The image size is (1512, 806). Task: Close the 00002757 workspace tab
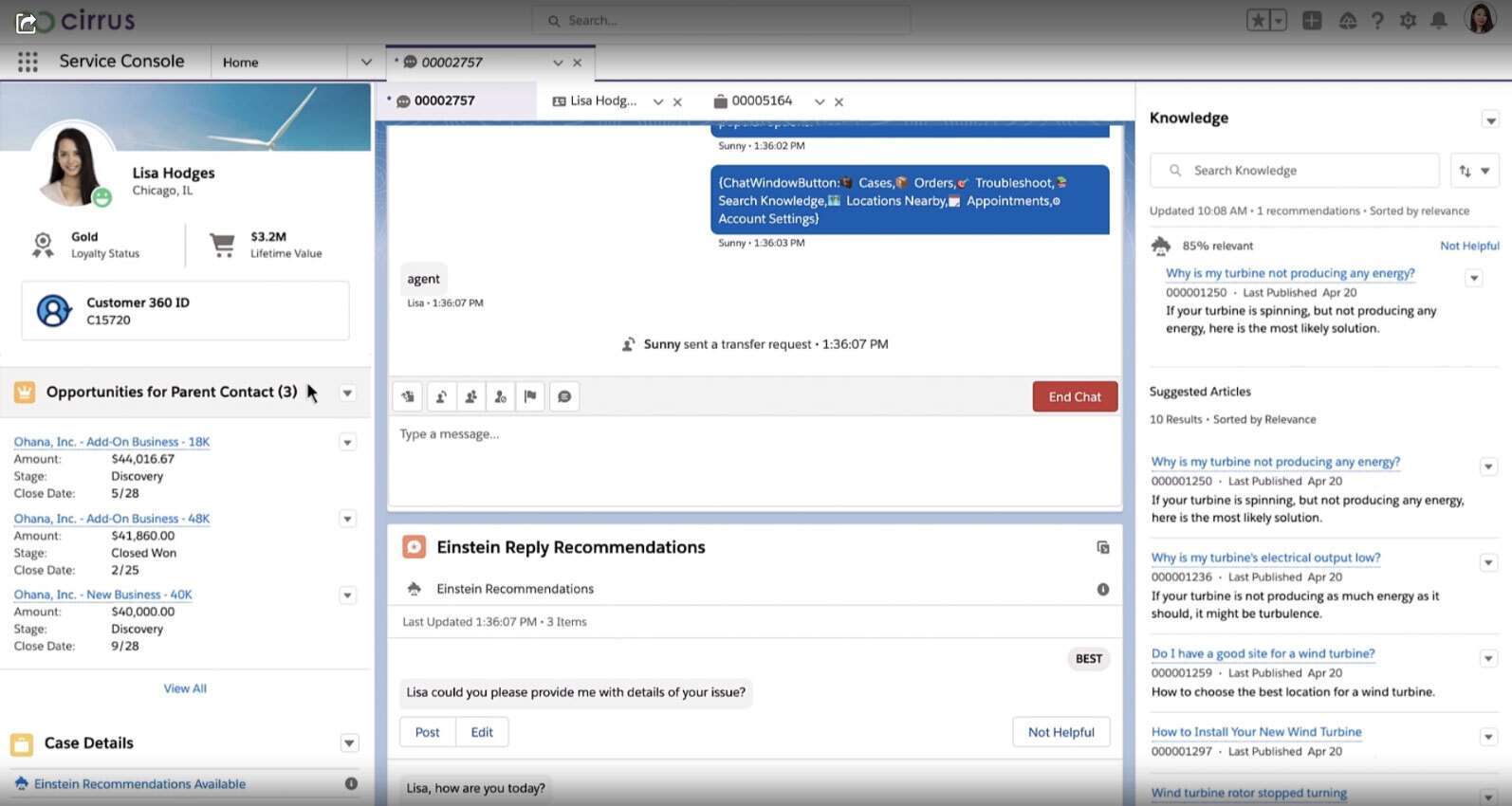pos(577,63)
